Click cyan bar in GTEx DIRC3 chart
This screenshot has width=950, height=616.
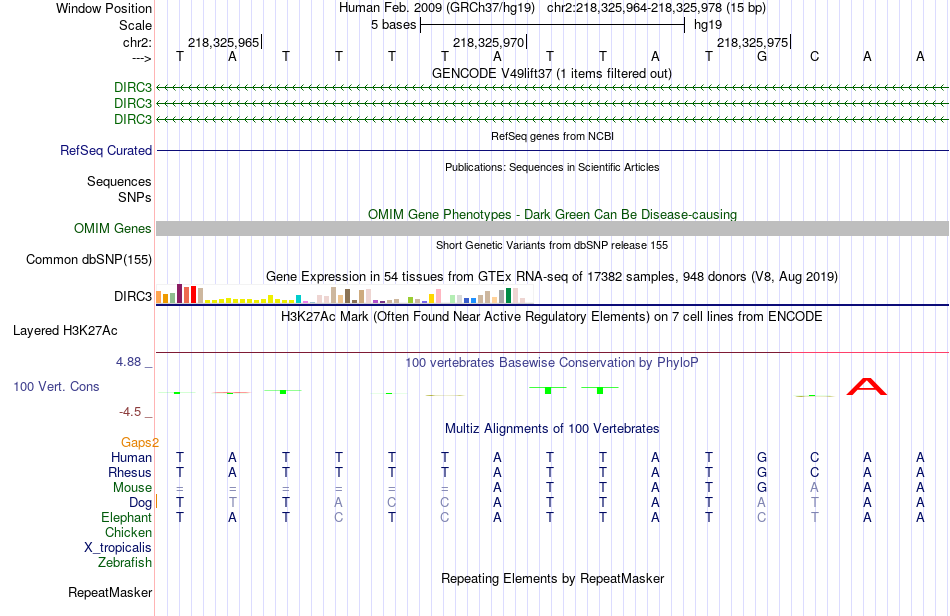(x=298, y=299)
